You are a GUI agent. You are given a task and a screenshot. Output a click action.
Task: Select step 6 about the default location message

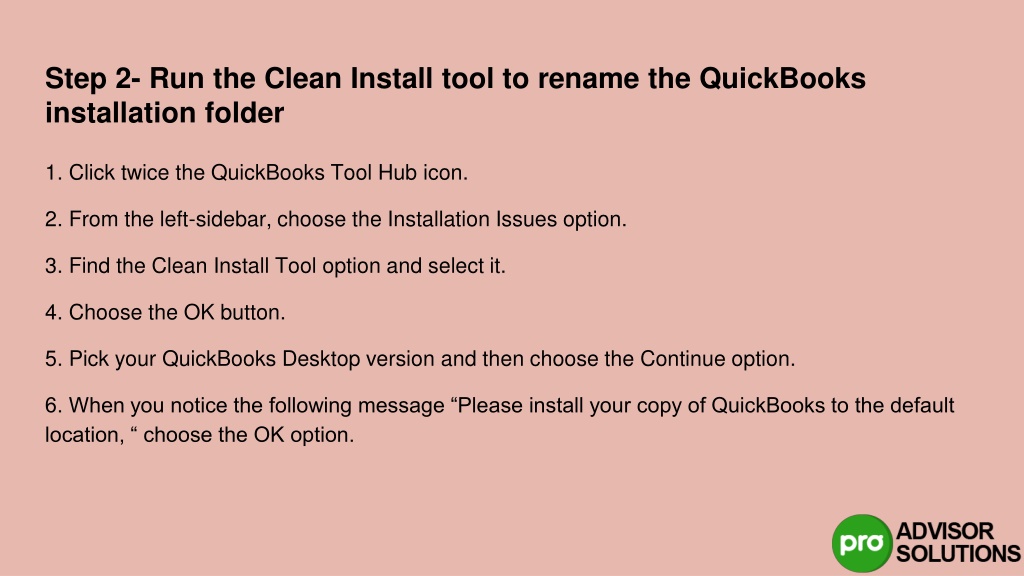[x=500, y=420]
